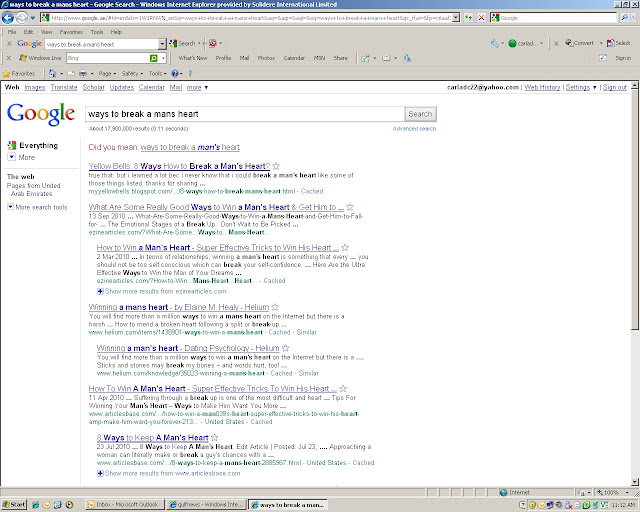
Task: Click the green Bing search go icon
Action: (153, 58)
